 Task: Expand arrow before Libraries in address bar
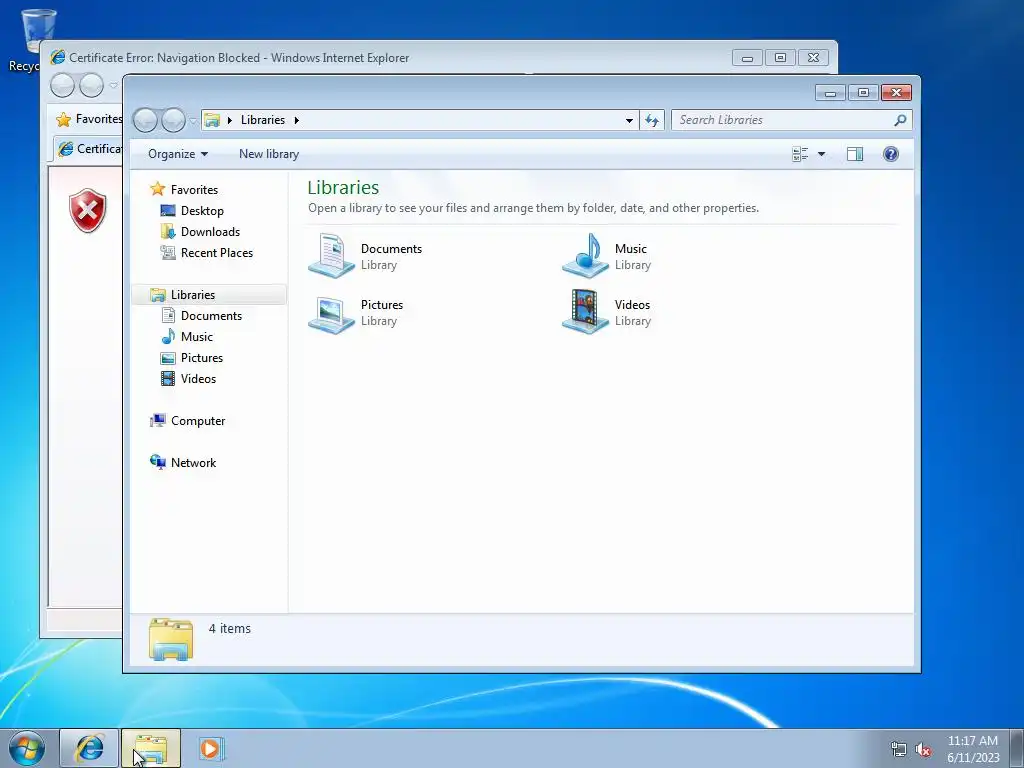pos(229,120)
